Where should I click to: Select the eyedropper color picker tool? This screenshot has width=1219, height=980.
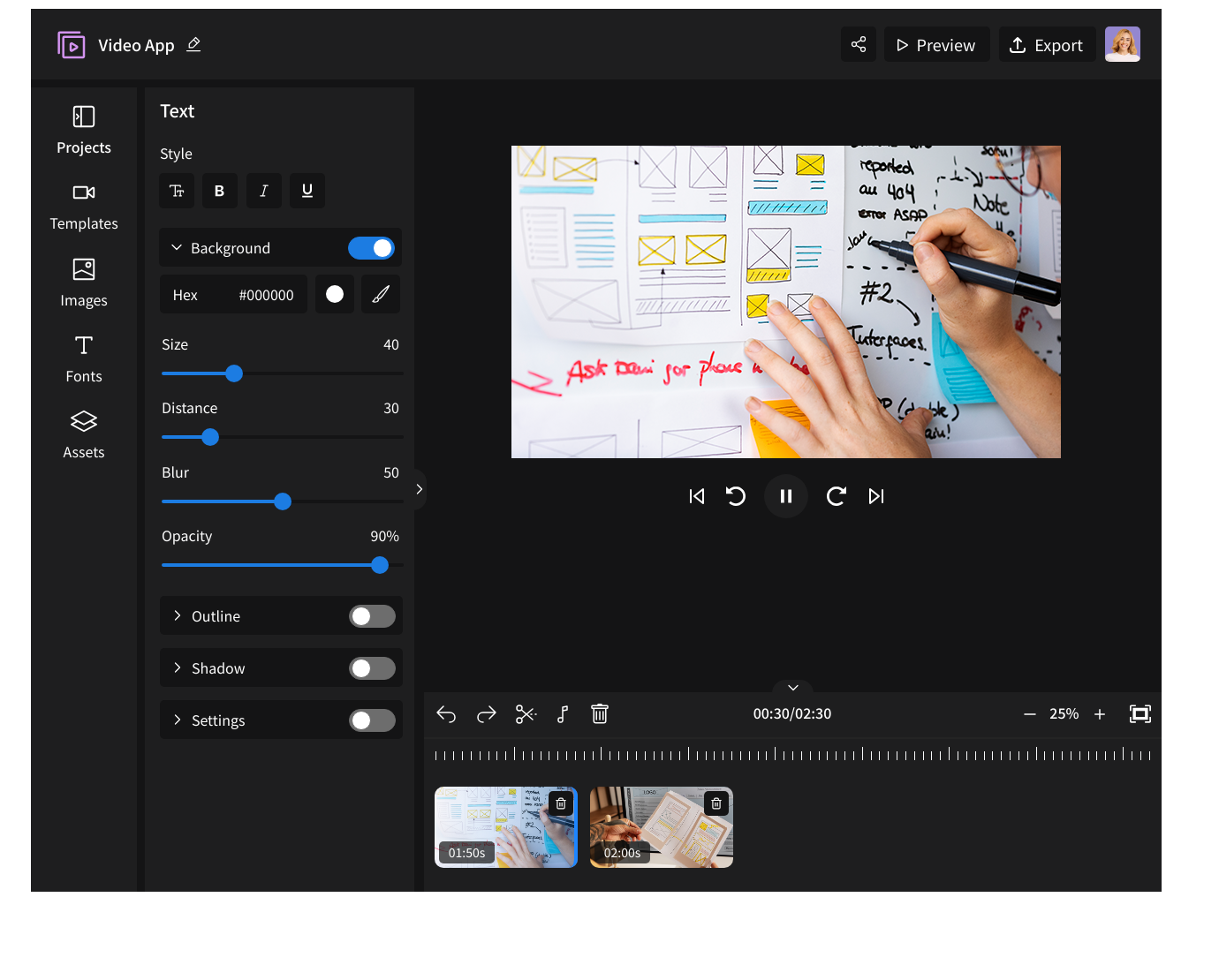click(x=381, y=295)
